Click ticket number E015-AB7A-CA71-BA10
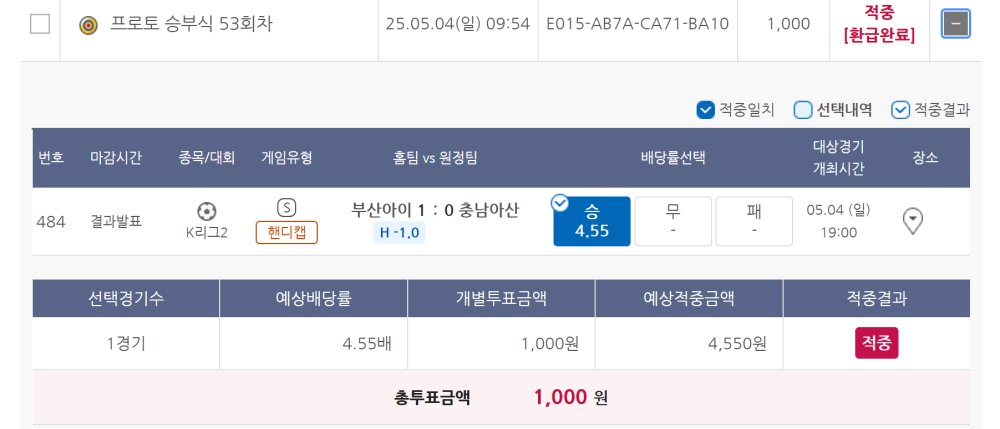This screenshot has height=429, width=1000. click(638, 25)
